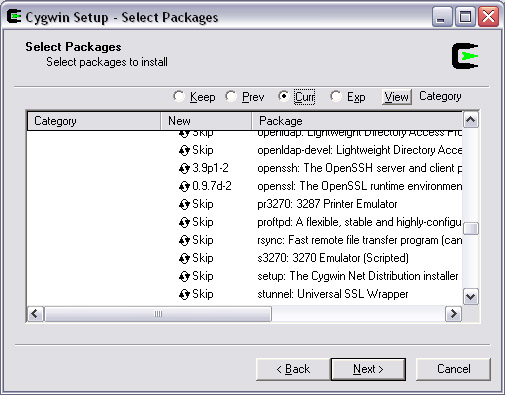Click the vertical scrollbar up arrow
The height and width of the screenshot is (395, 505).
471,120
